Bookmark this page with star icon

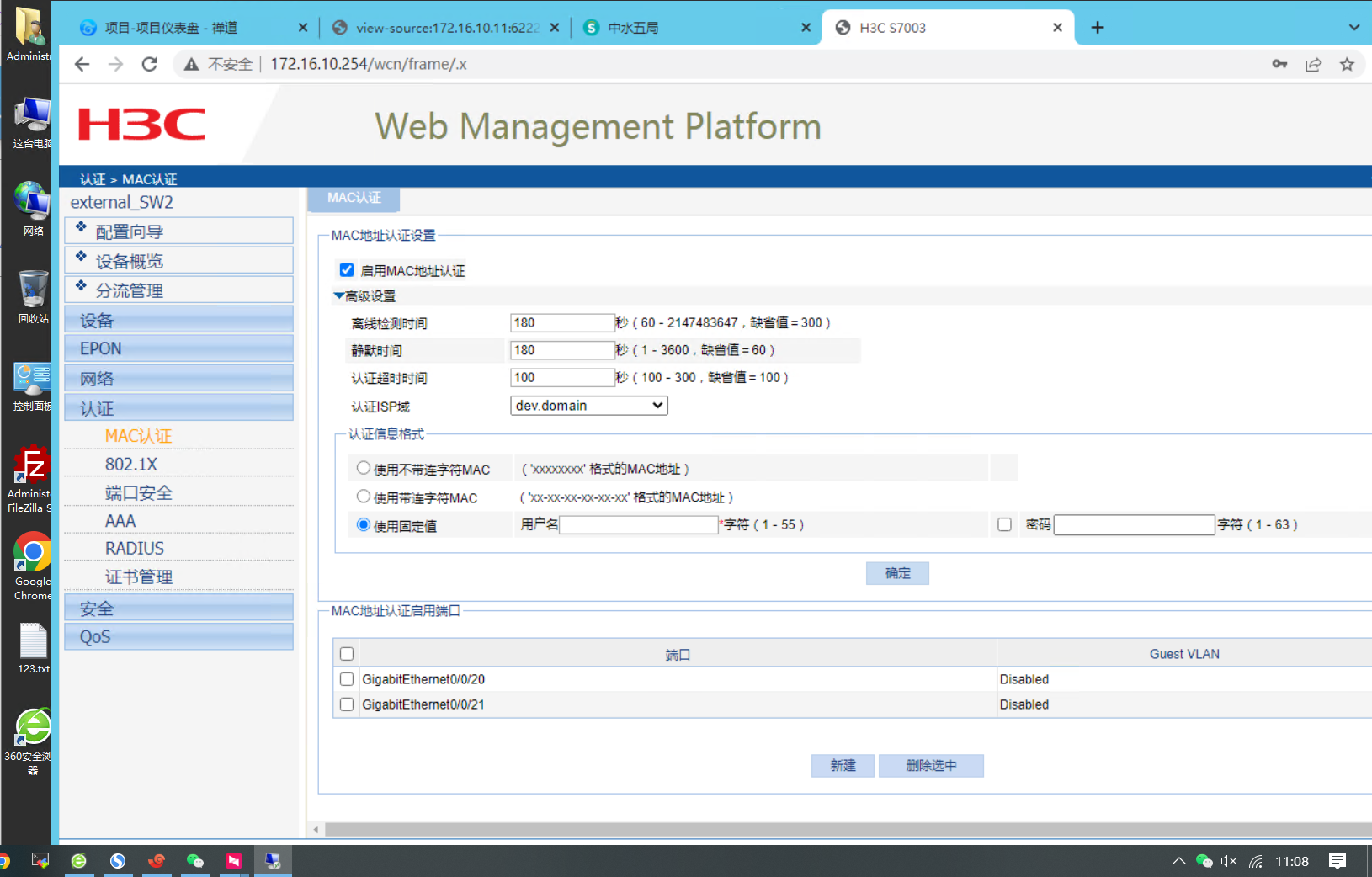pos(1347,64)
